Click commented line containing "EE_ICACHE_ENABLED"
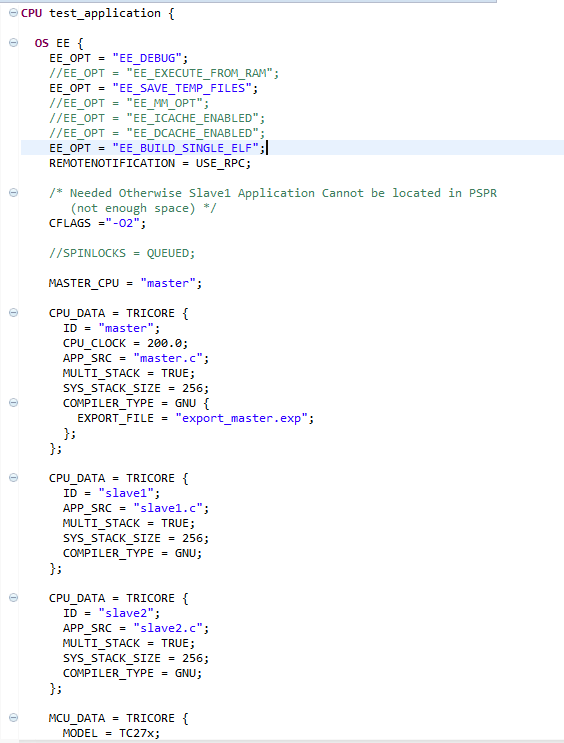 pos(157,118)
